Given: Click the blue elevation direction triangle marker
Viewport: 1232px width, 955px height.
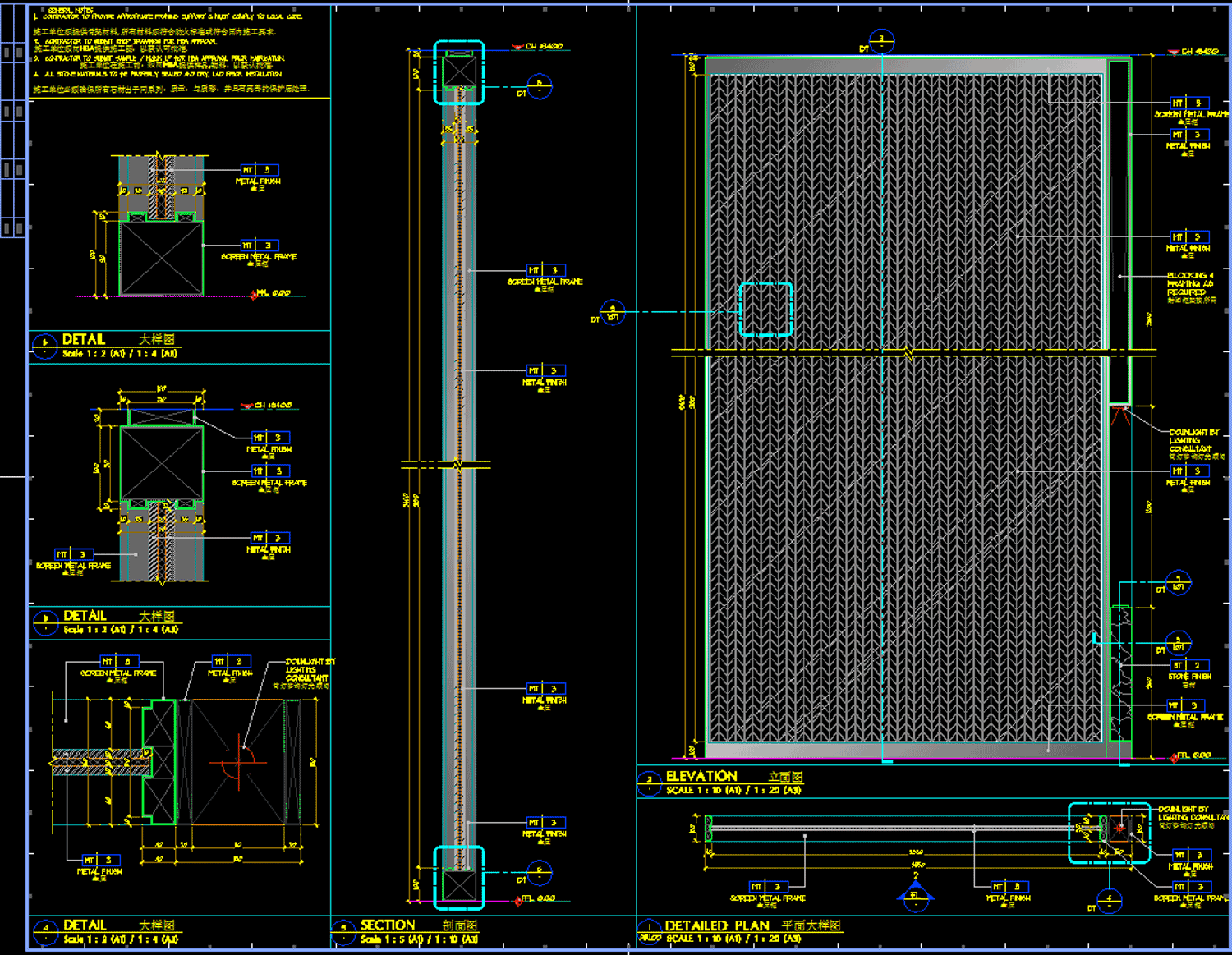Looking at the screenshot, I should [916, 893].
